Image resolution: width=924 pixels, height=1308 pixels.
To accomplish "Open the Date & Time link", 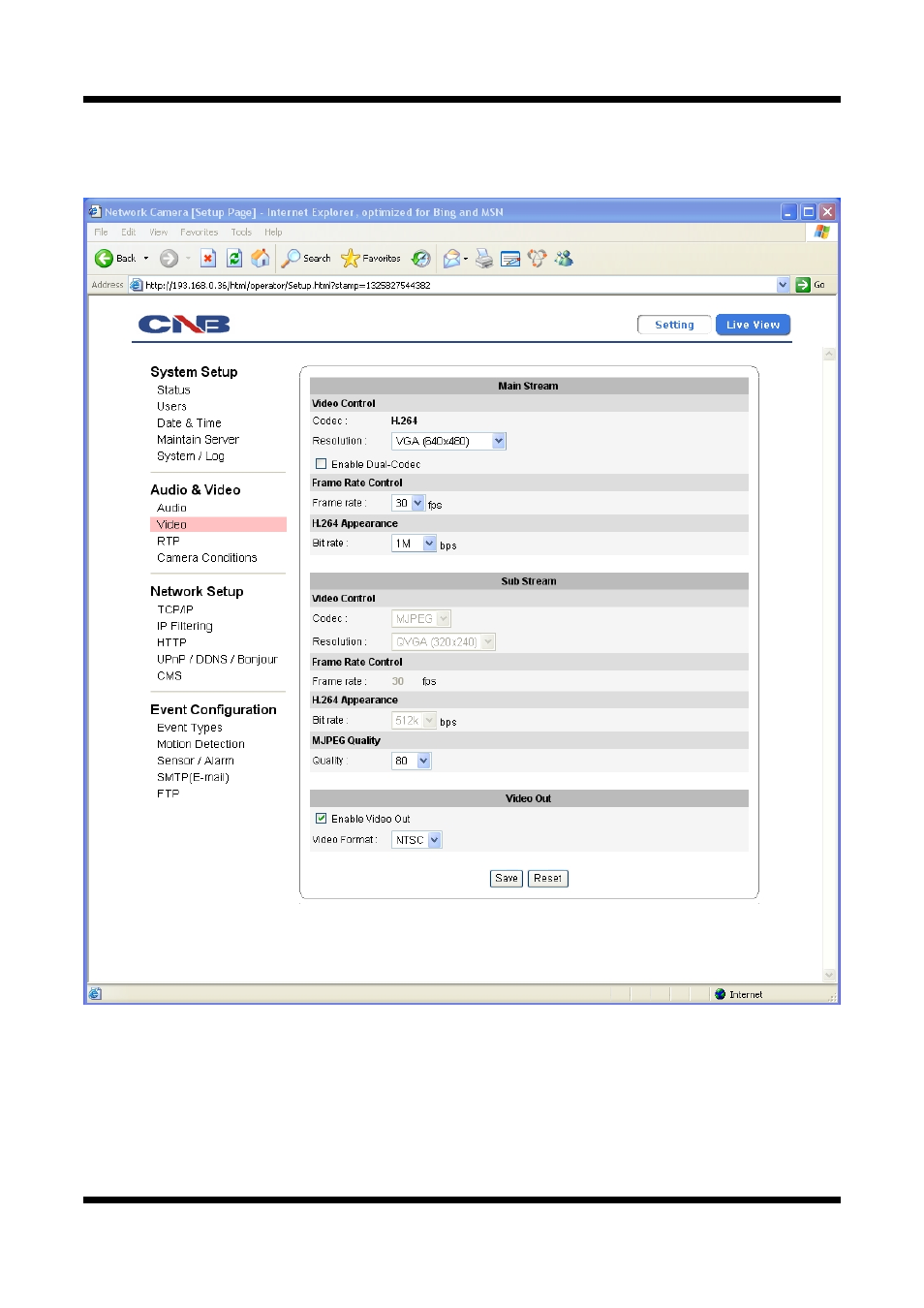I will pyautogui.click(x=189, y=423).
